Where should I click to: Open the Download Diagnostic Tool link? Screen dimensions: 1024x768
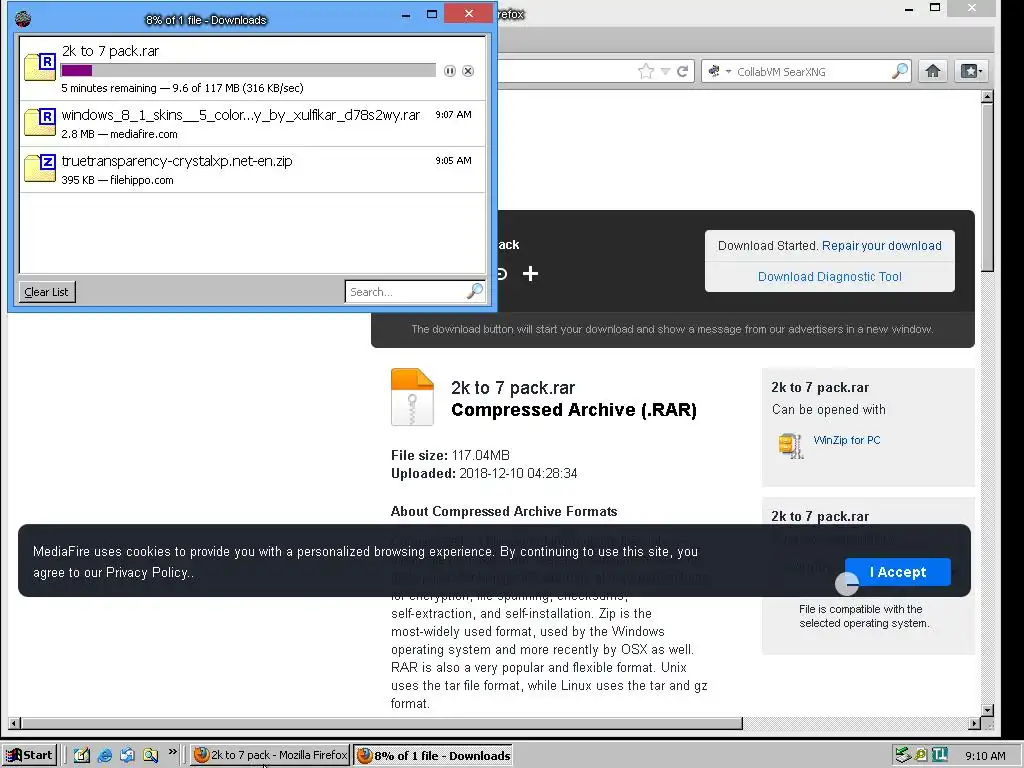point(829,277)
